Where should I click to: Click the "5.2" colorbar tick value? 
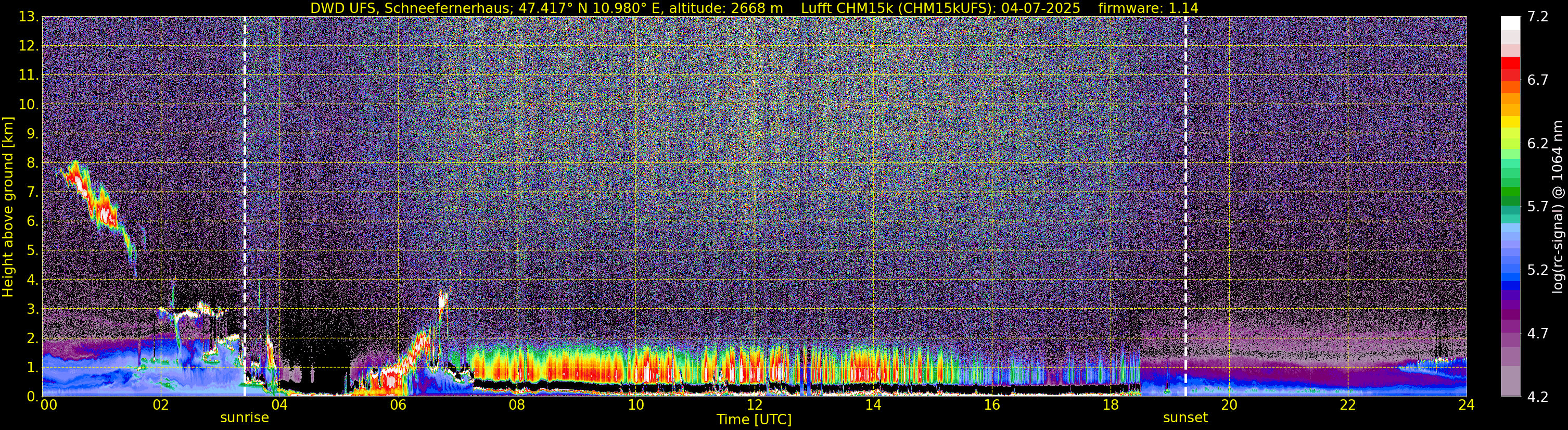(1538, 270)
